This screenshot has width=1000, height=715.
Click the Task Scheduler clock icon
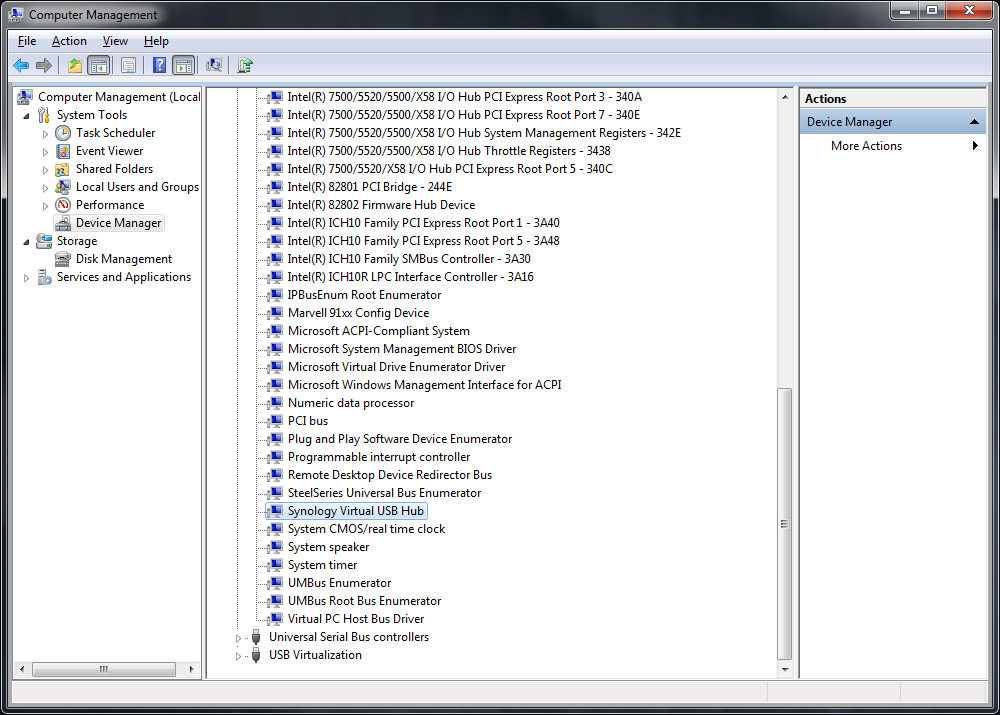click(x=63, y=133)
